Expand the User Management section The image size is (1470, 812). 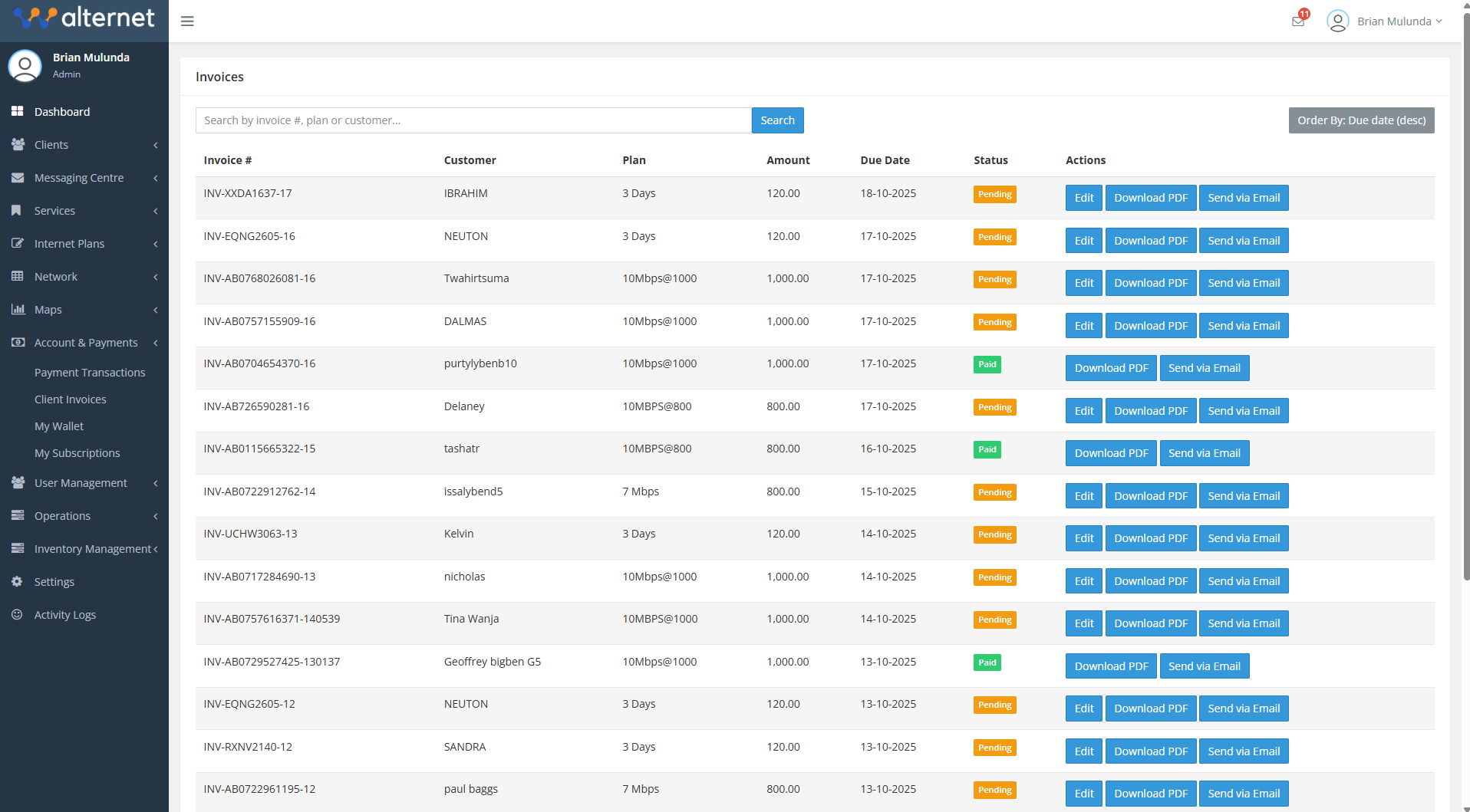[x=81, y=483]
